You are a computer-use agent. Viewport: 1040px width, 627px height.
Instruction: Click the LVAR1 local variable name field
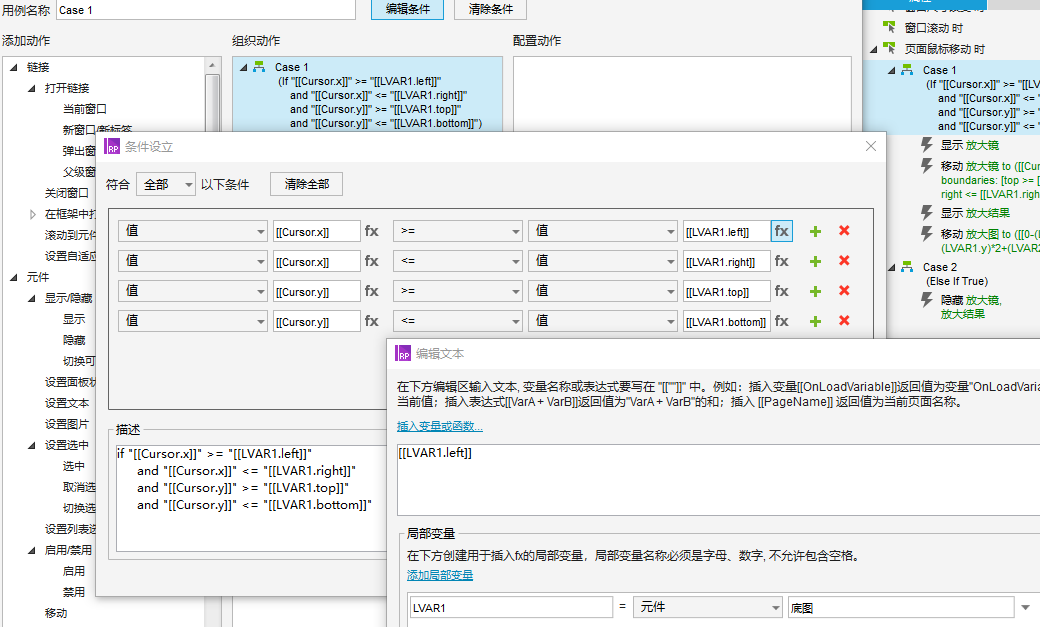pyautogui.click(x=510, y=608)
